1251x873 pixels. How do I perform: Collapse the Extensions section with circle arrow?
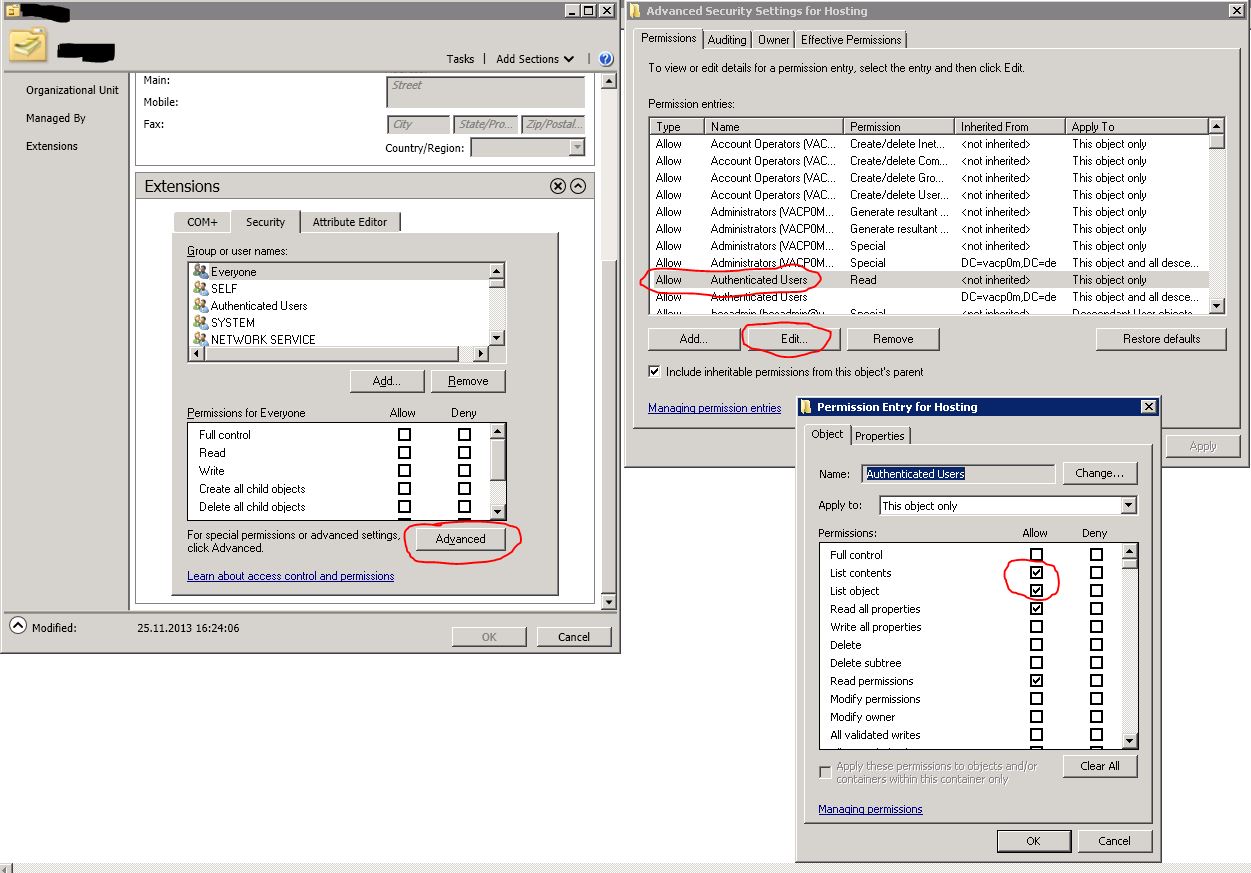(x=577, y=186)
